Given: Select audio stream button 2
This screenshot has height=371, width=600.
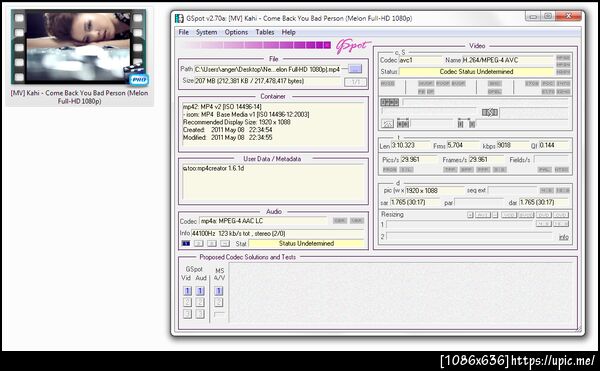Looking at the screenshot, I should tap(198, 243).
